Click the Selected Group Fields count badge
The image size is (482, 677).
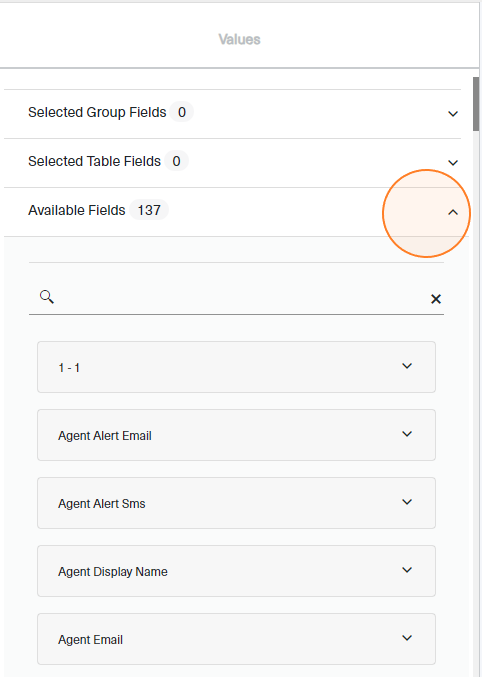[181, 112]
